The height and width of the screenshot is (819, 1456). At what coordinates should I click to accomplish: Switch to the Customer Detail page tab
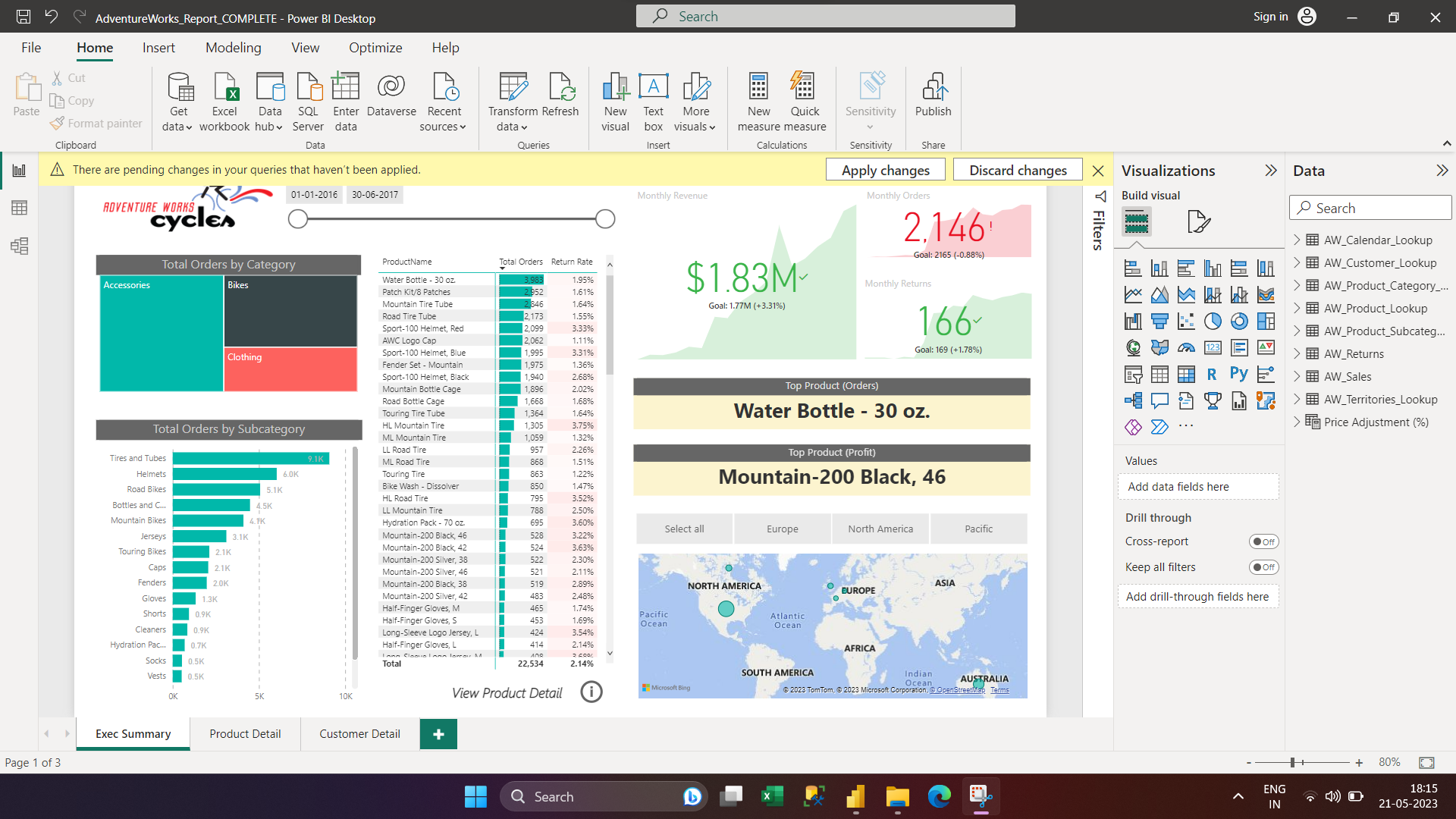359,734
